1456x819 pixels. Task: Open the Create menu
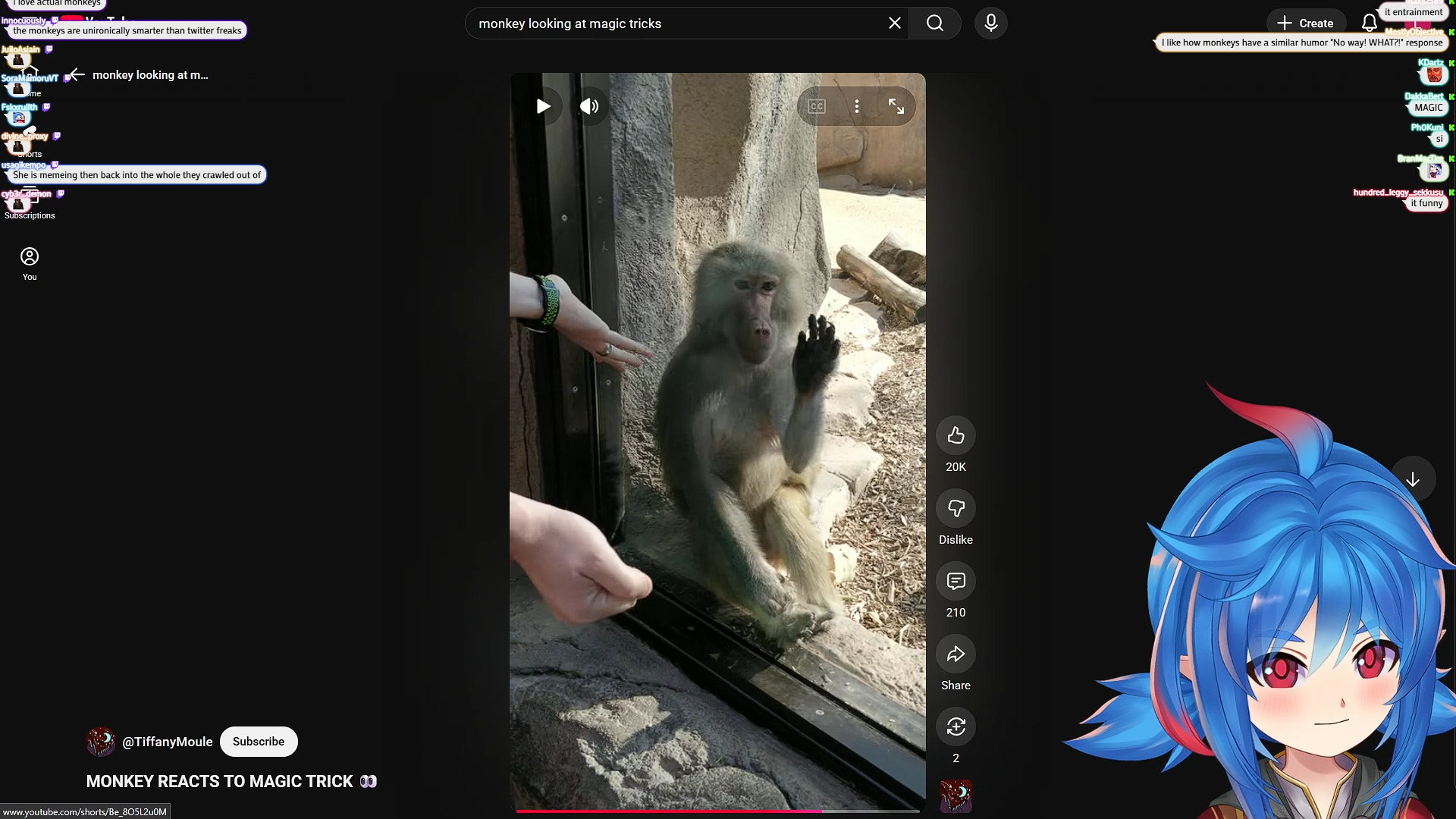pyautogui.click(x=1305, y=24)
